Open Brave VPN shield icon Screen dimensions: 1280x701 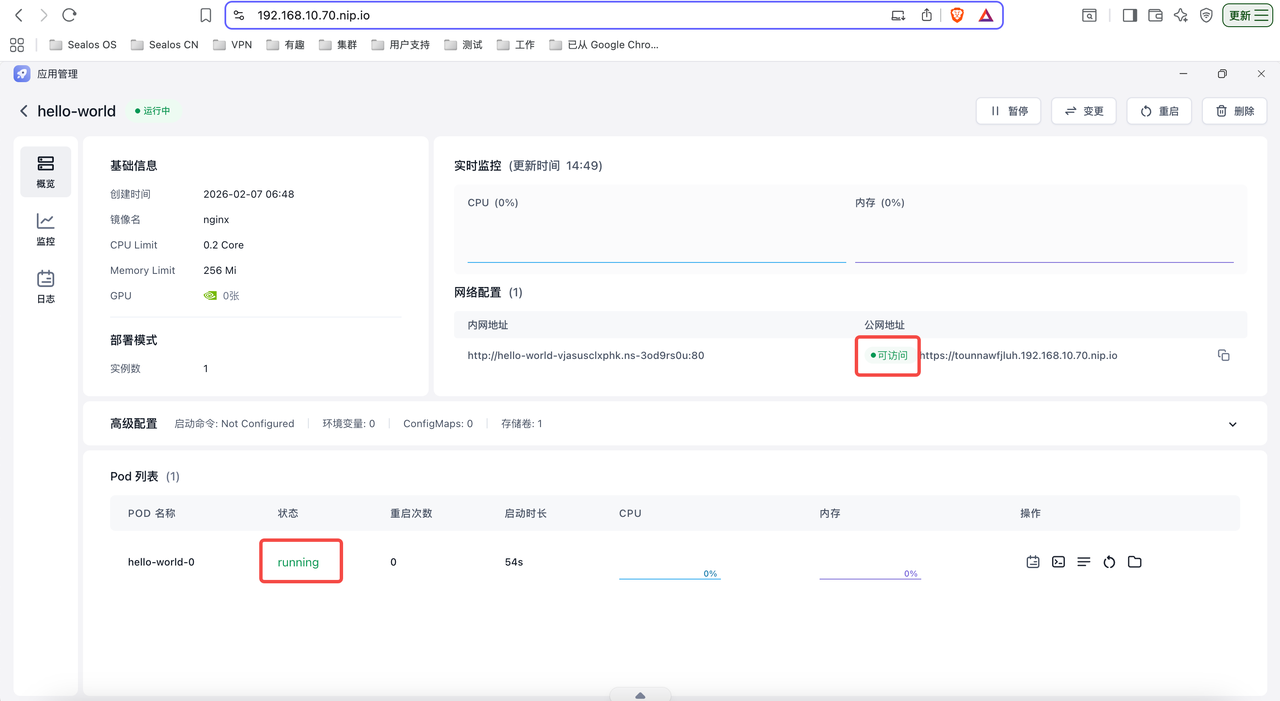[1206, 15]
